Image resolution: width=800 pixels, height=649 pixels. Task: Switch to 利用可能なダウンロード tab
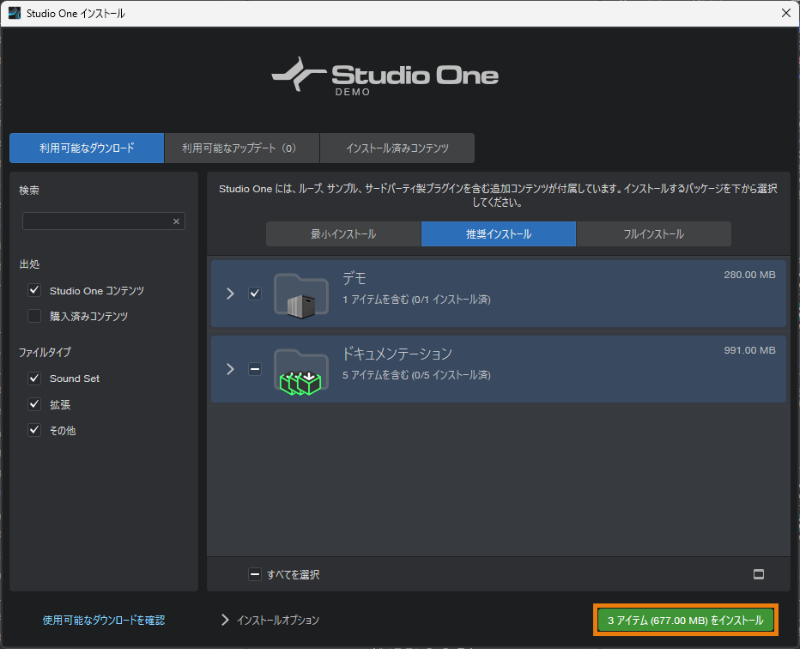[x=87, y=148]
